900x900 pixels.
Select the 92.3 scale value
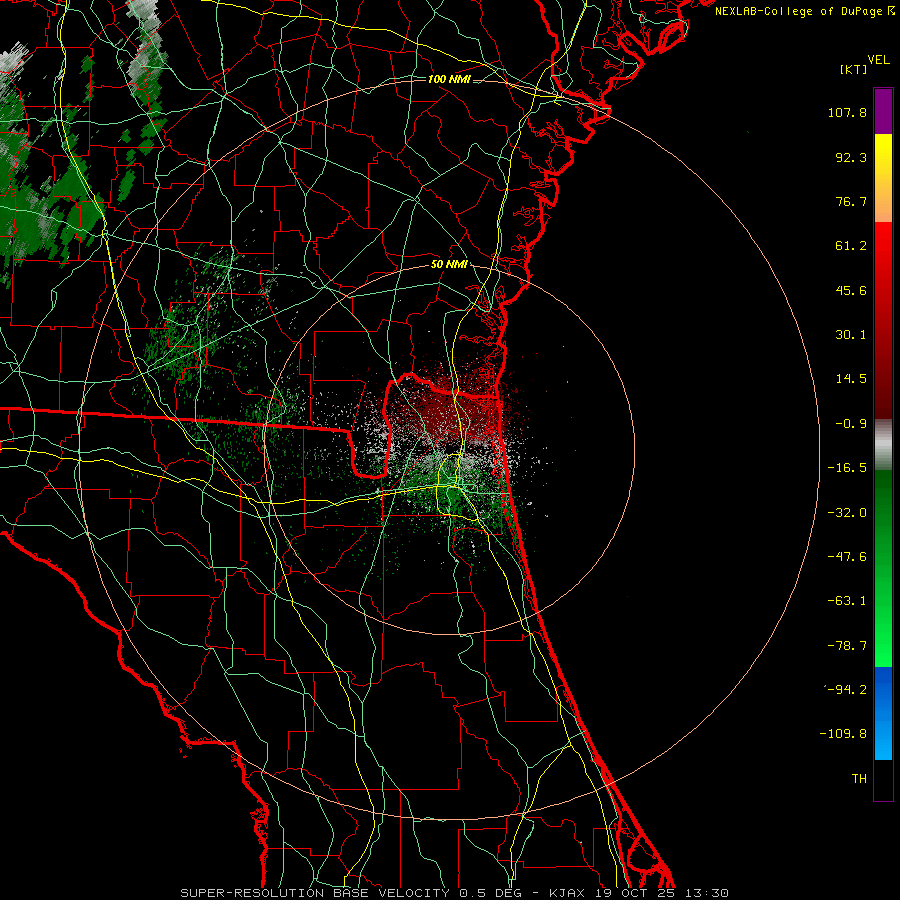(851, 157)
